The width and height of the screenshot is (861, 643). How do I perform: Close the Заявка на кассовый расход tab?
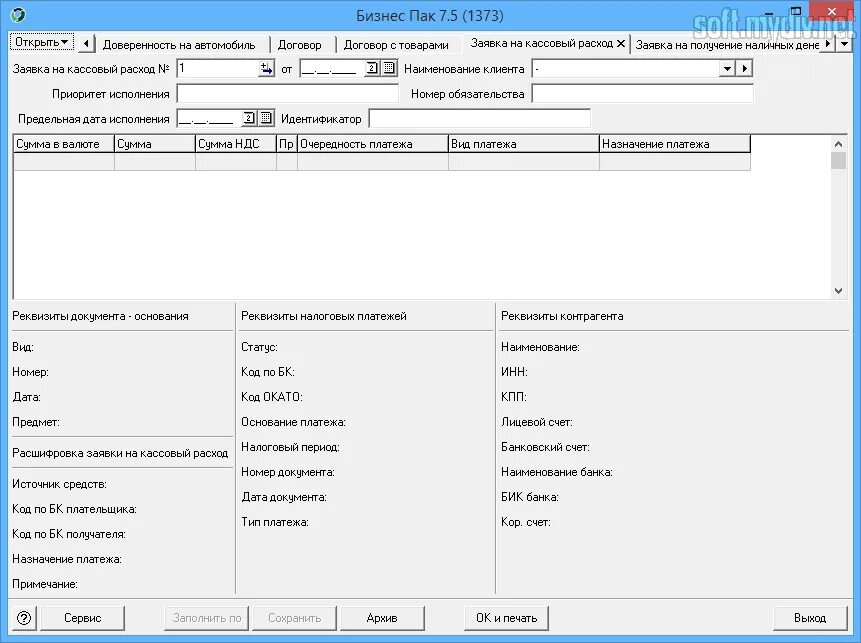point(620,43)
